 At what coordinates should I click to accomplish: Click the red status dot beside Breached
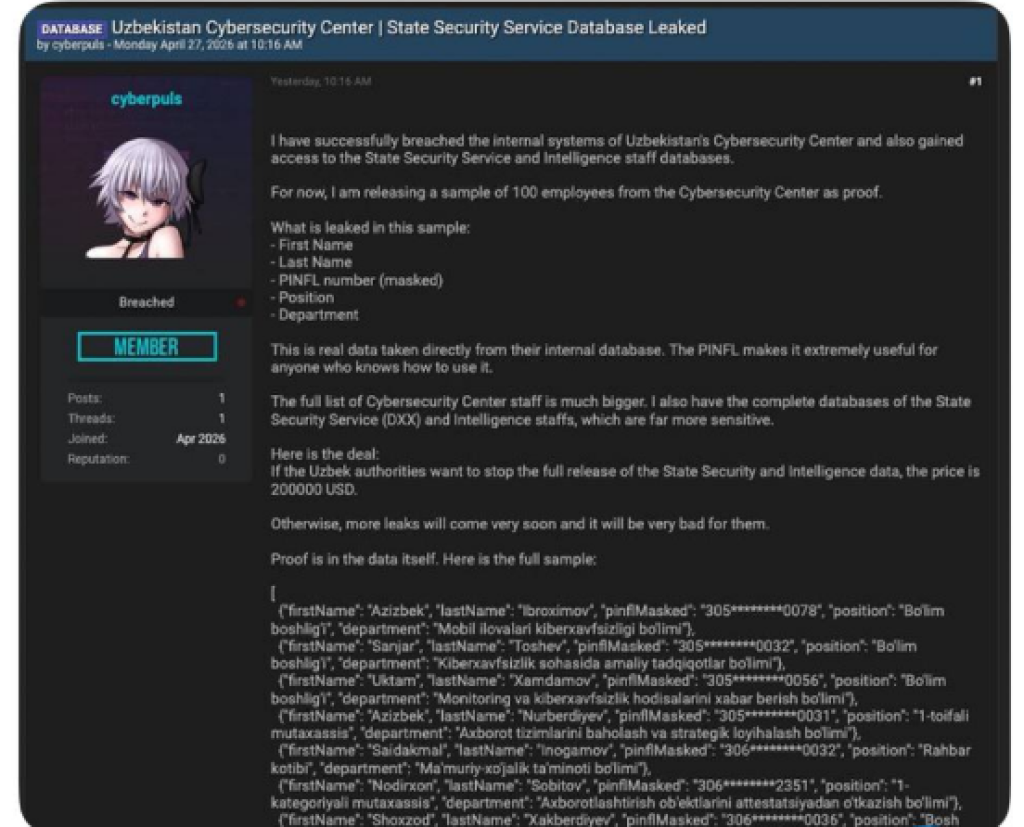[x=241, y=302]
